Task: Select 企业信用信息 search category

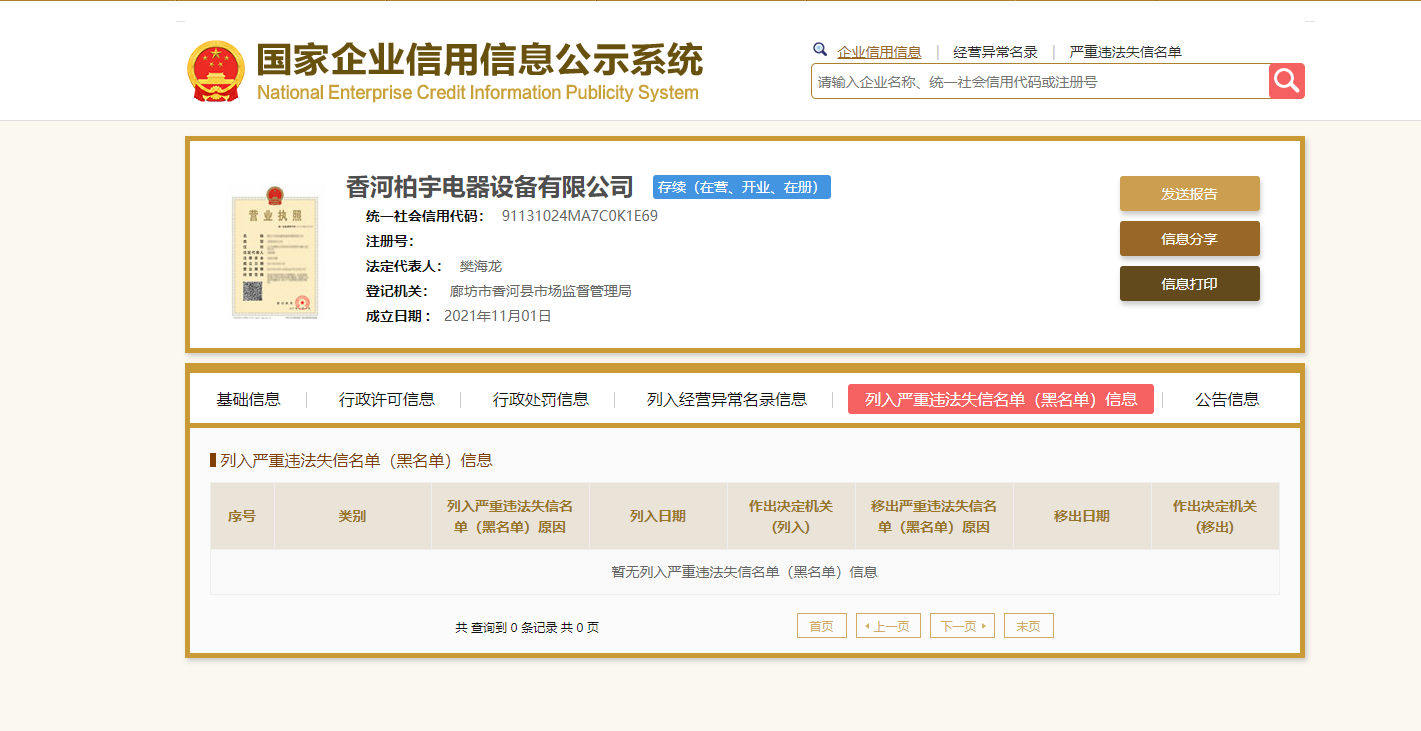Action: point(879,52)
